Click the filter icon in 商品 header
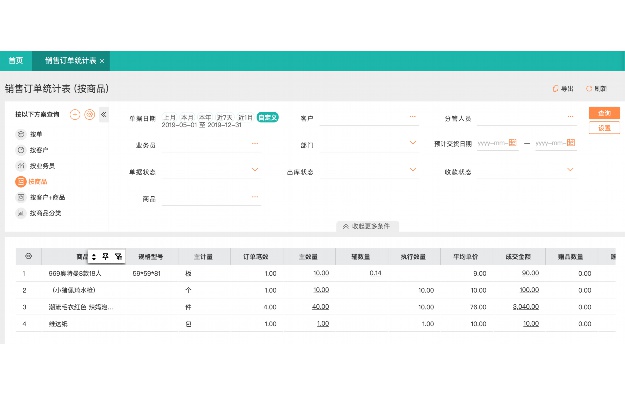The image size is (625, 395). pos(118,257)
